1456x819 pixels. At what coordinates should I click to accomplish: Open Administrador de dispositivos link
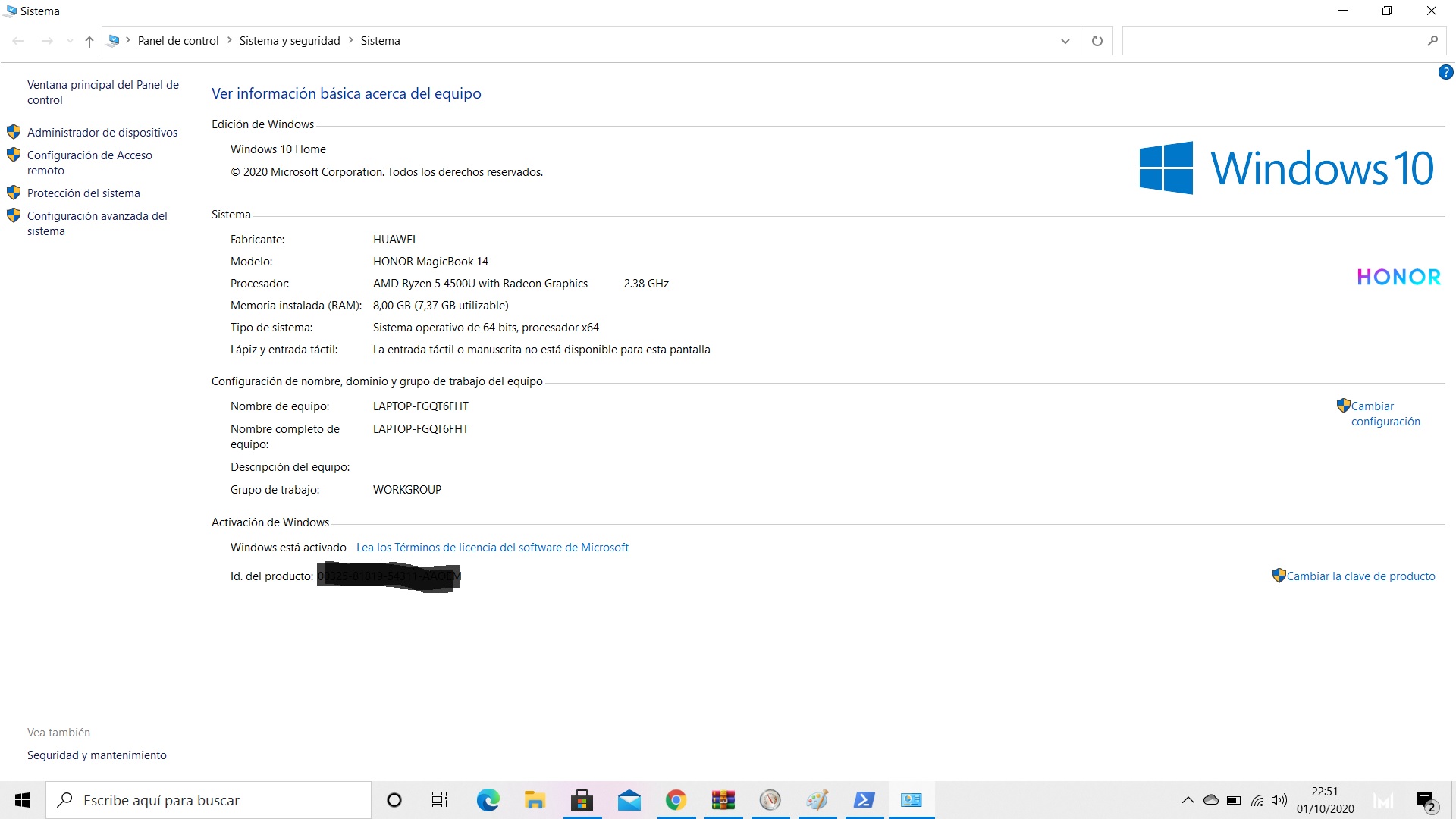click(102, 133)
